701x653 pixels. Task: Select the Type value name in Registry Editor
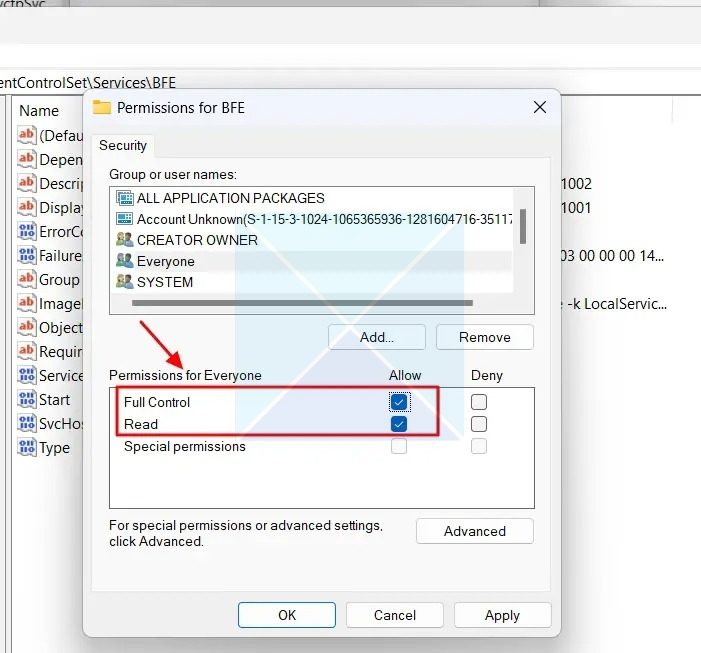coord(55,447)
